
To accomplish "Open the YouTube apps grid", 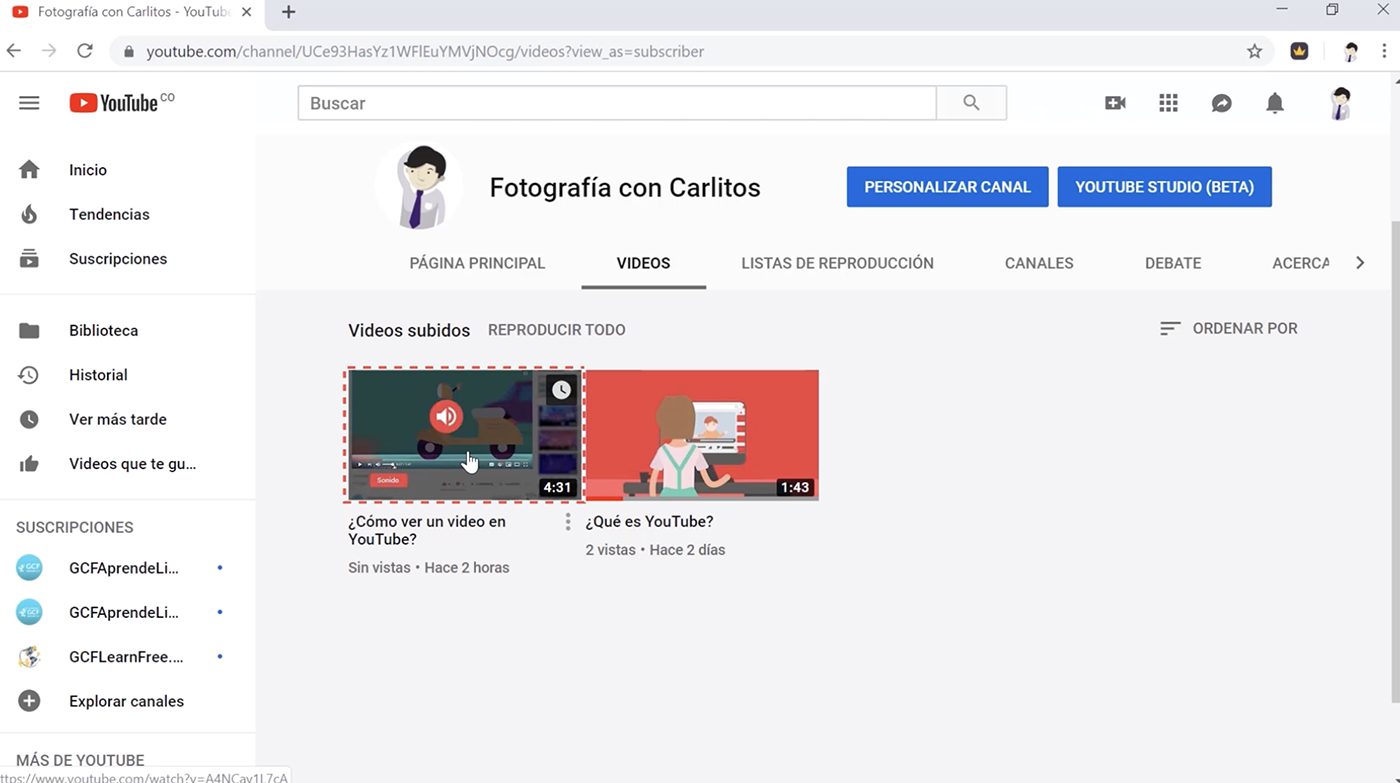I will coord(1168,103).
